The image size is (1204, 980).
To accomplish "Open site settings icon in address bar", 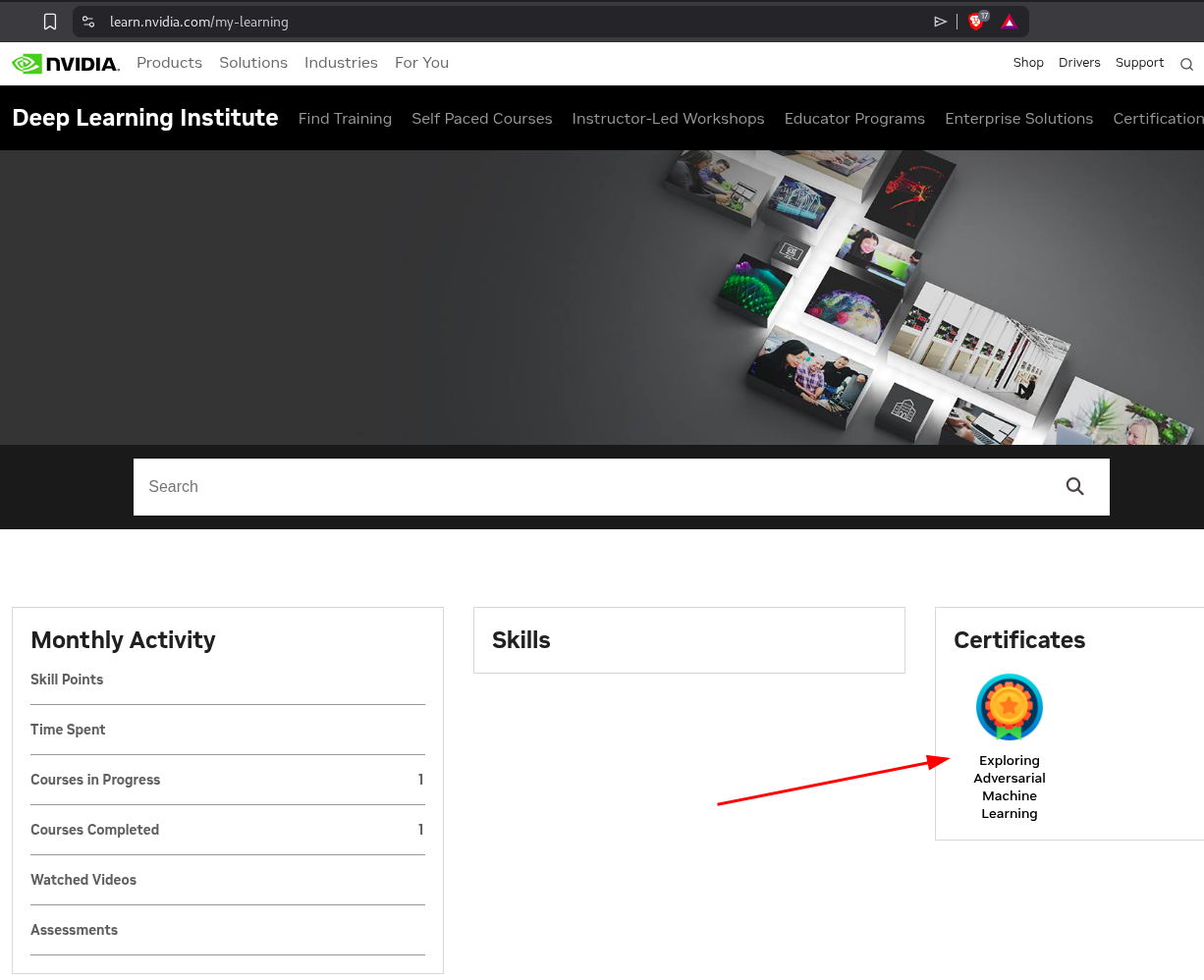I will click(x=88, y=22).
